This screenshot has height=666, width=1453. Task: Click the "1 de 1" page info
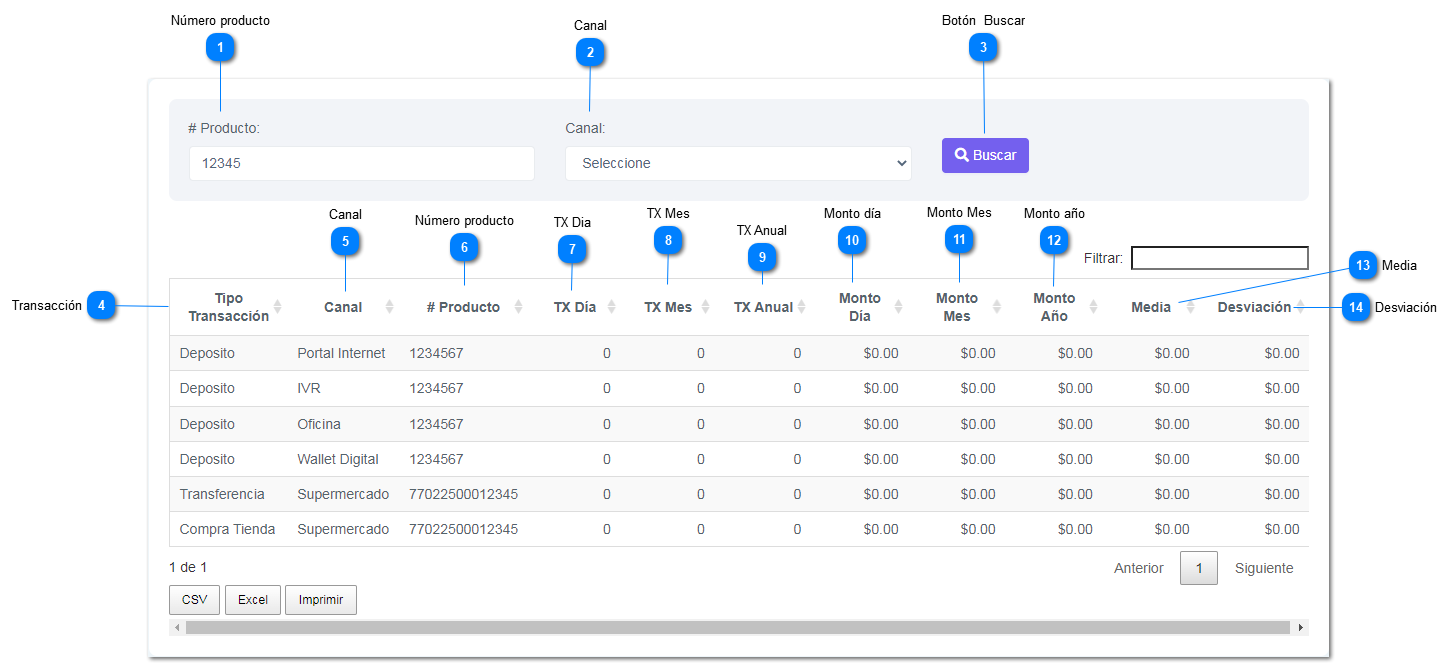(x=188, y=567)
